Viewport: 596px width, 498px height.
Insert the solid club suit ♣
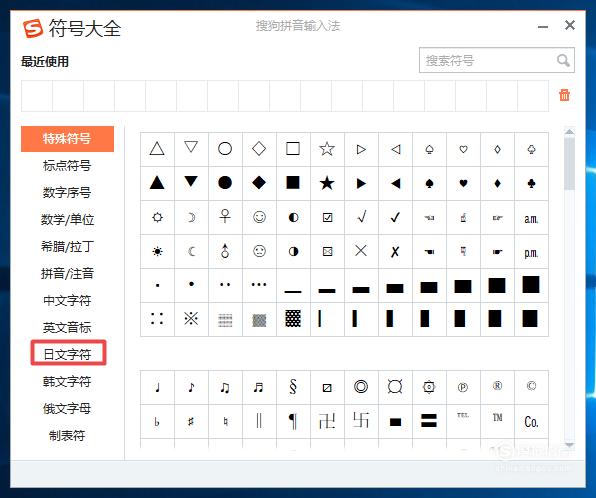click(x=531, y=183)
